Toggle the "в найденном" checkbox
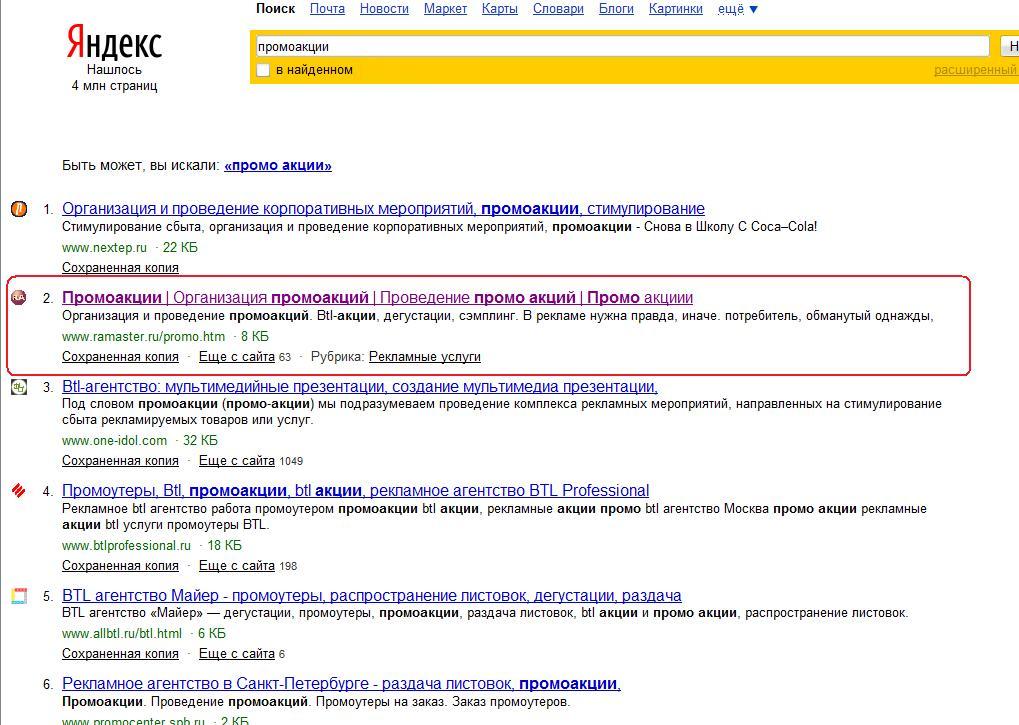Screen dimensions: 1019x725 [263, 70]
